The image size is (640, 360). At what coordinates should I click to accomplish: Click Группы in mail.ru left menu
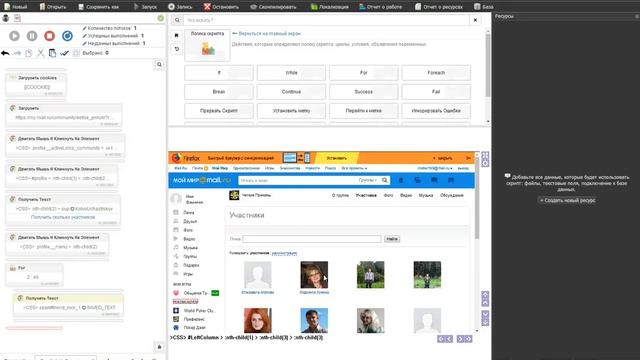(190, 256)
